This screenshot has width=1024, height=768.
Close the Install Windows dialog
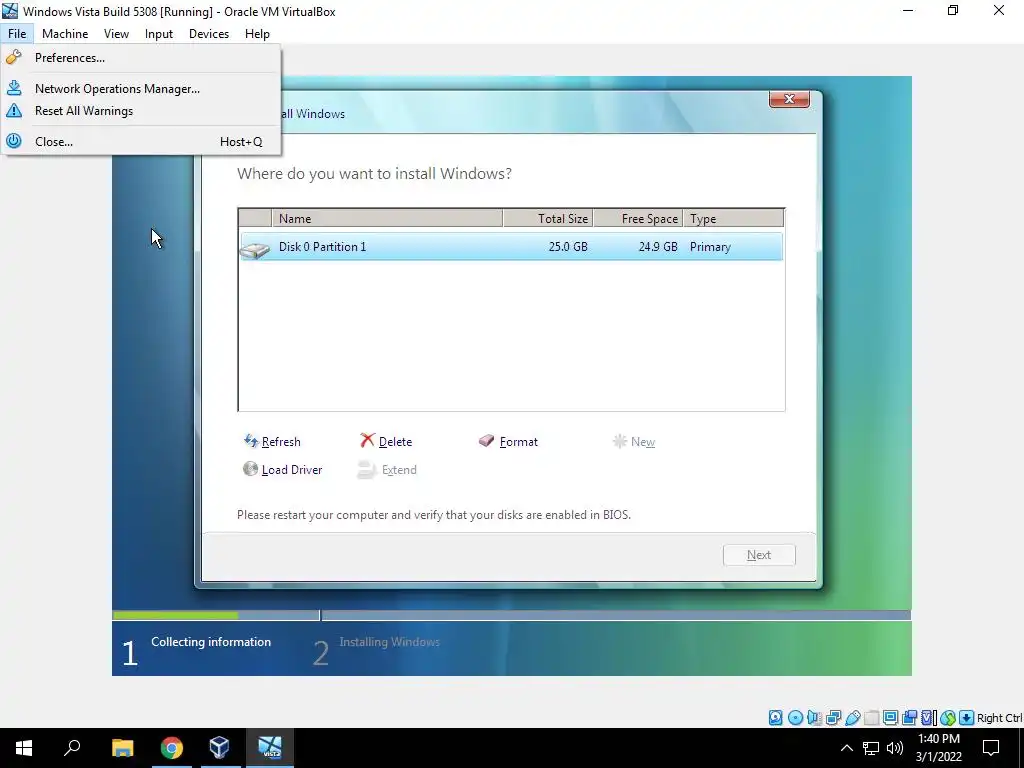point(789,99)
